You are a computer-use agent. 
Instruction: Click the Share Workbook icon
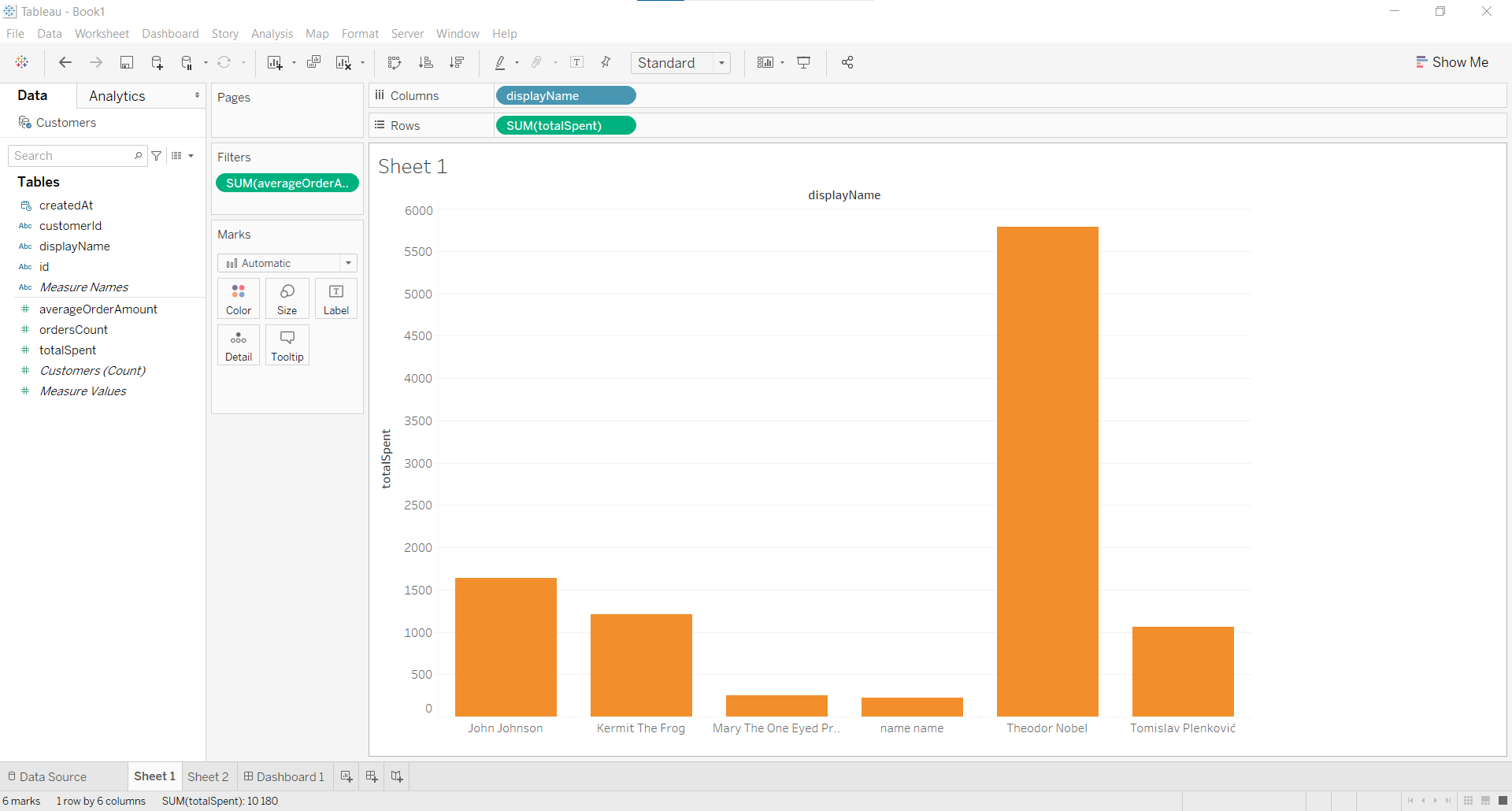(847, 62)
